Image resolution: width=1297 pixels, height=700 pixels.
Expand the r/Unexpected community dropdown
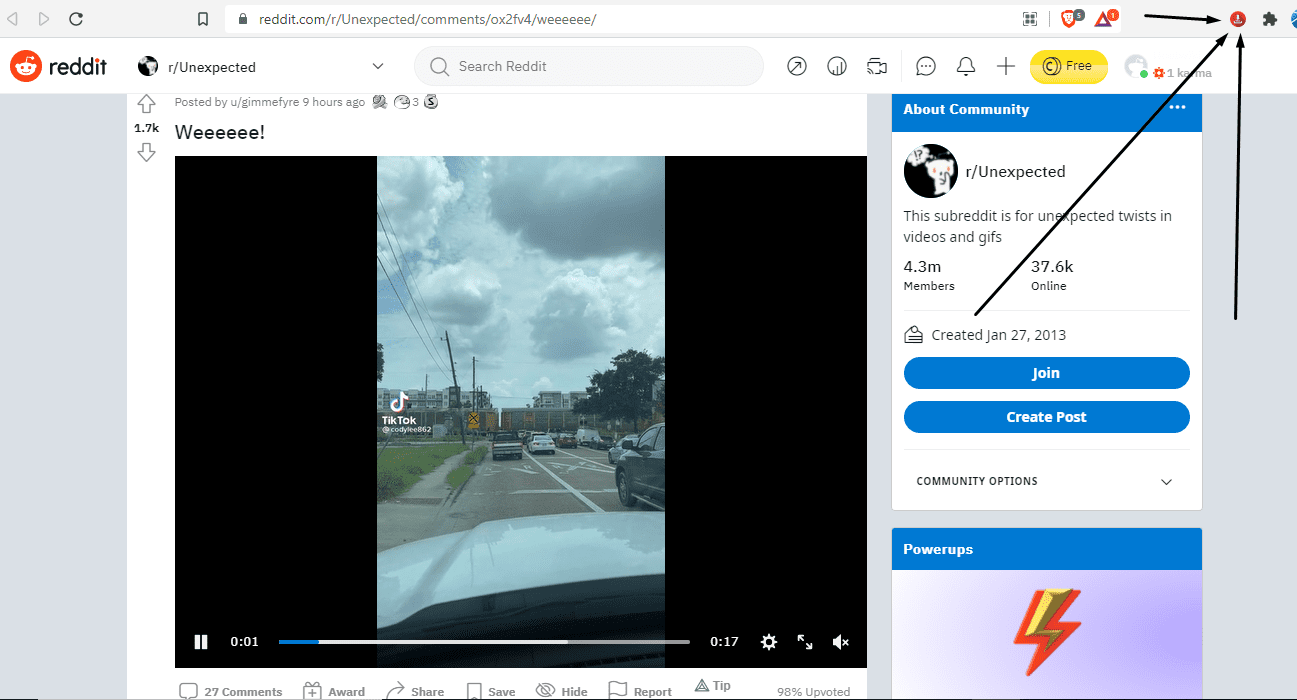[378, 66]
